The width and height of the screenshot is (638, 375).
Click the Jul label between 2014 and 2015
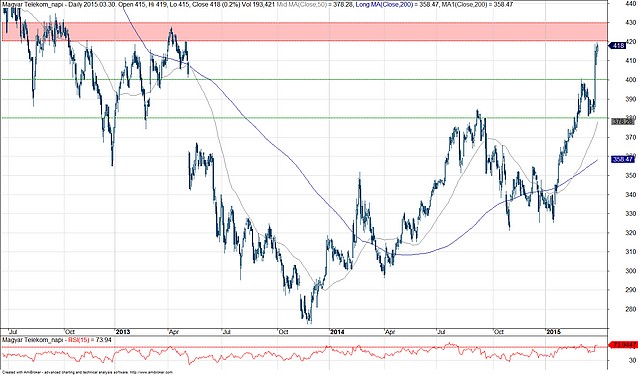pyautogui.click(x=442, y=331)
